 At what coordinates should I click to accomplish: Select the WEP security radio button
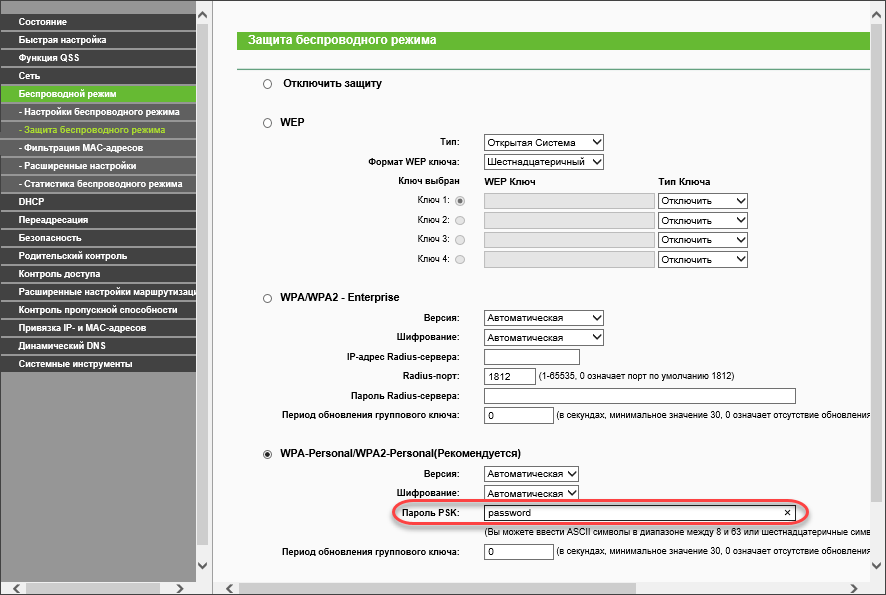coord(267,123)
